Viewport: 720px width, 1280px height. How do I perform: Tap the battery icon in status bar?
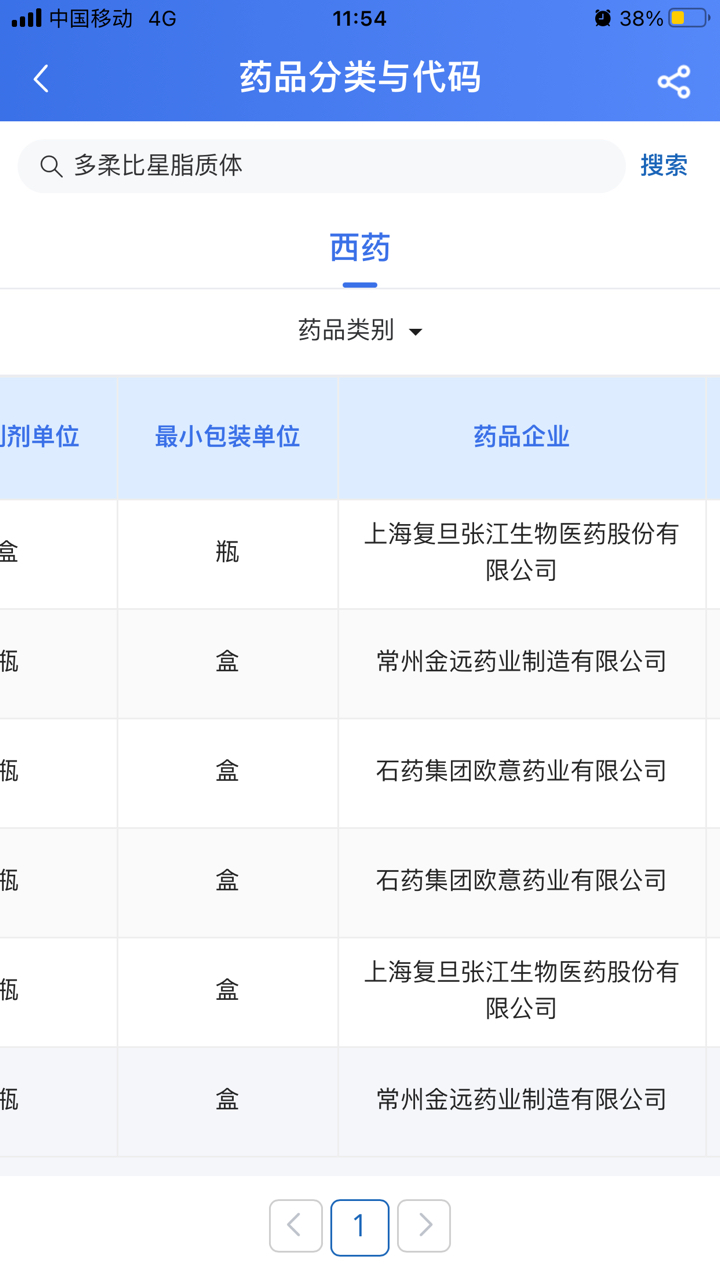pos(690,18)
